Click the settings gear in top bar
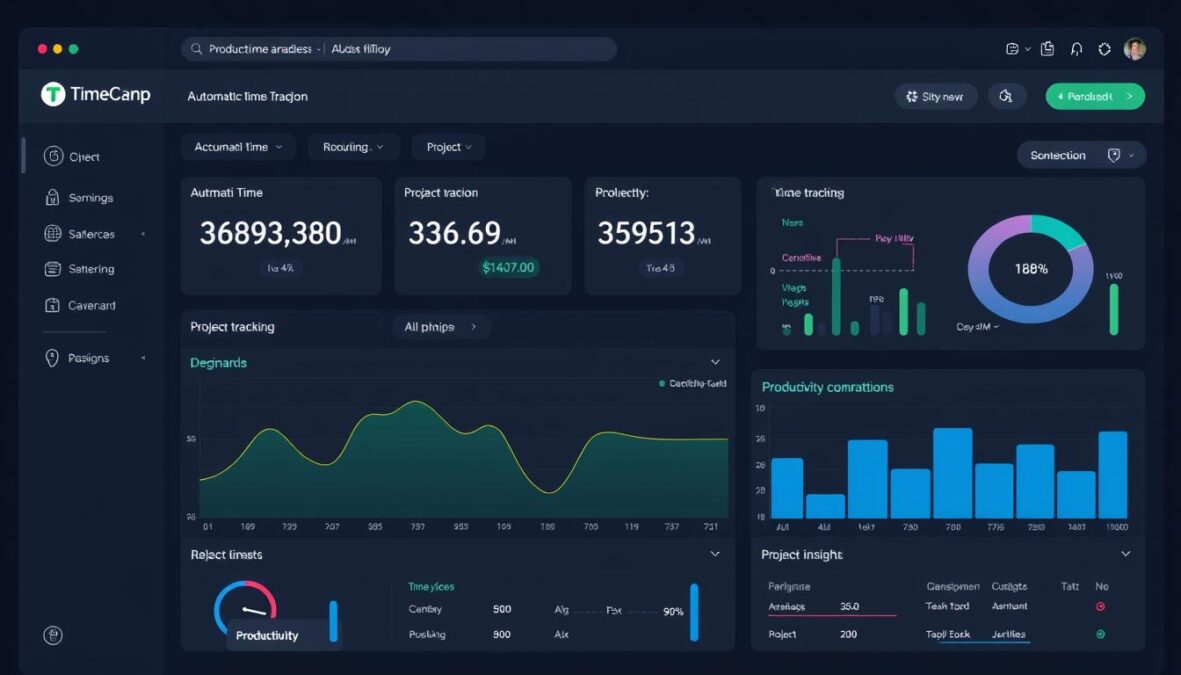The height and width of the screenshot is (675, 1181). pyautogui.click(x=1104, y=48)
